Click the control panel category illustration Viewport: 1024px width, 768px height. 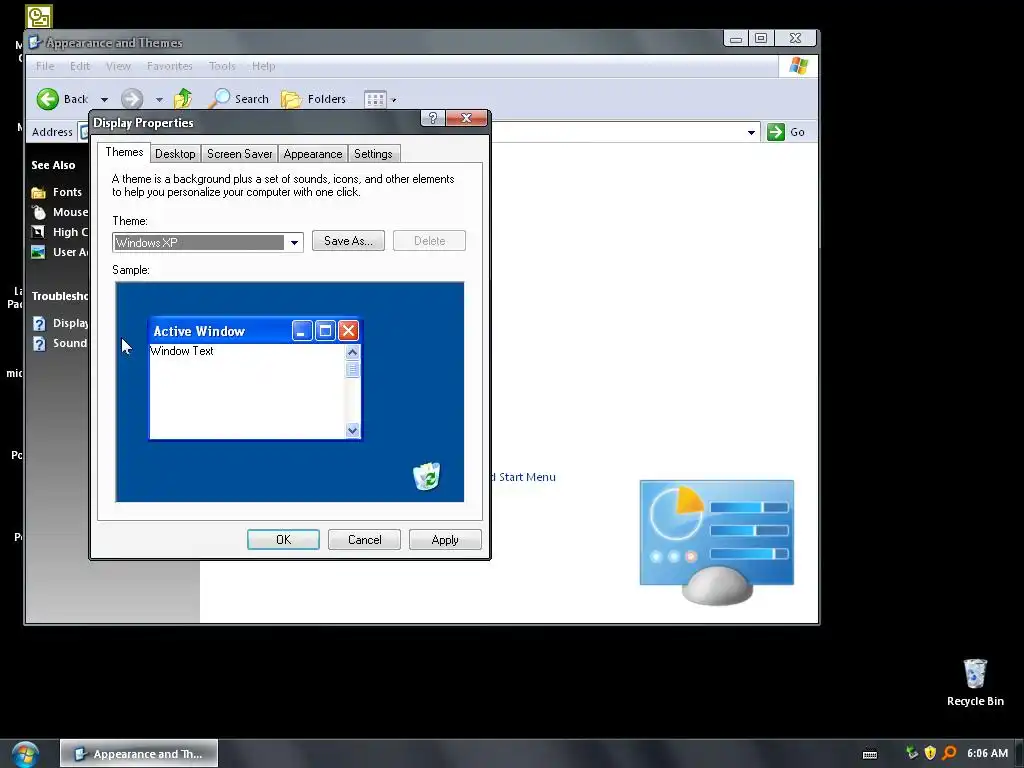point(717,543)
